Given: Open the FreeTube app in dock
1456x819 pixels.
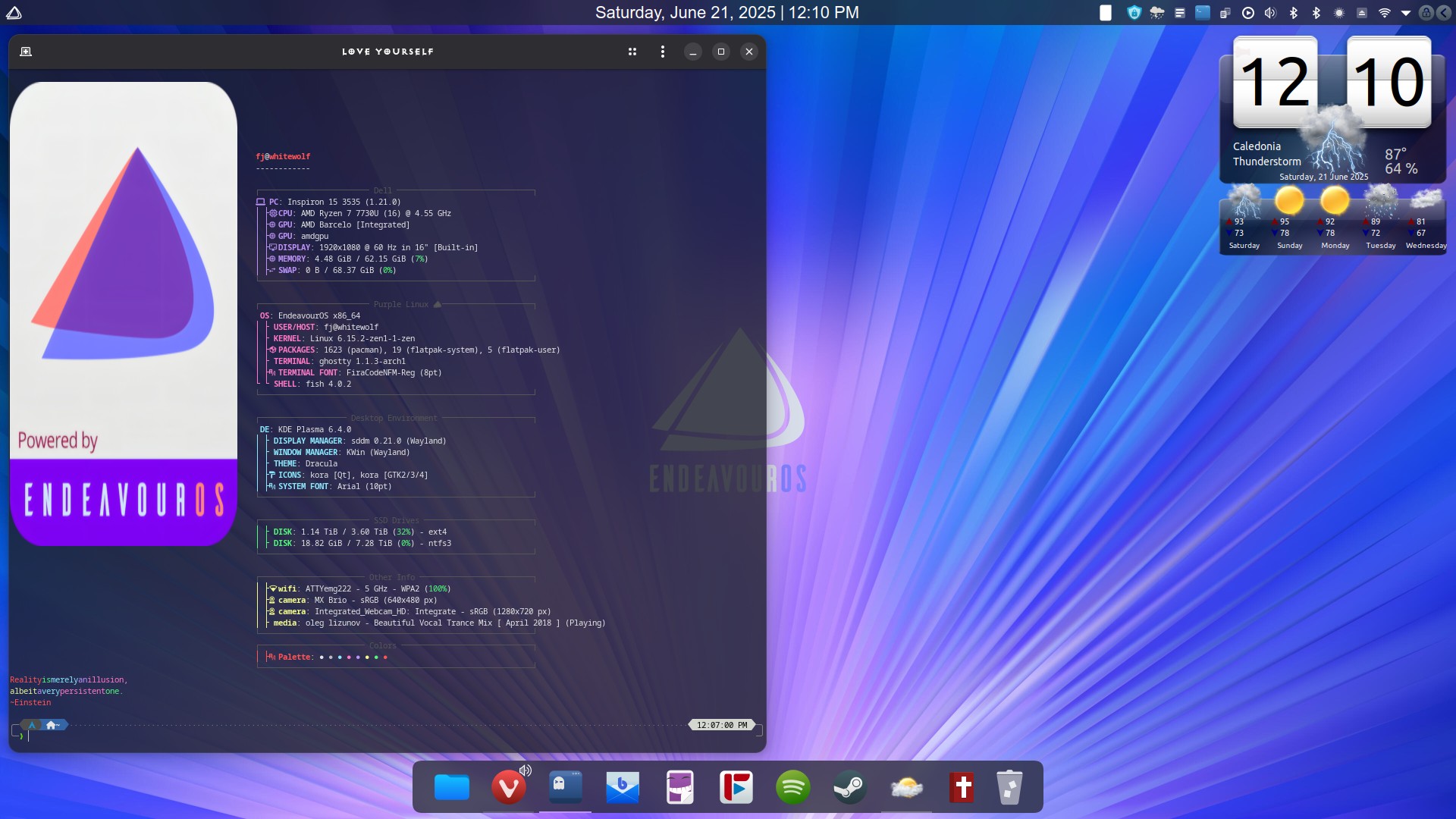Looking at the screenshot, I should [x=736, y=788].
